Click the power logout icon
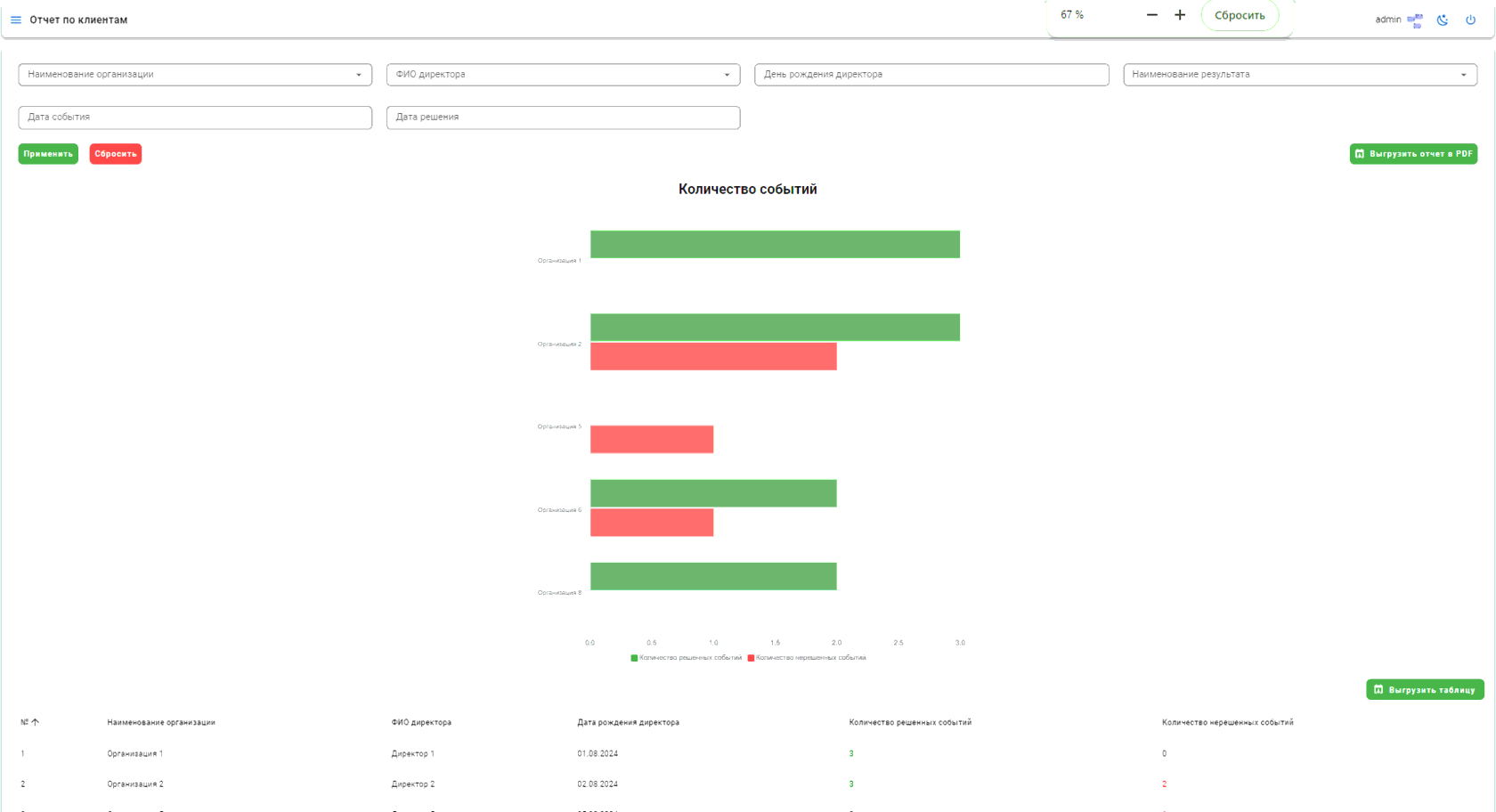Viewport: 1496px width, 812px height. [1470, 20]
